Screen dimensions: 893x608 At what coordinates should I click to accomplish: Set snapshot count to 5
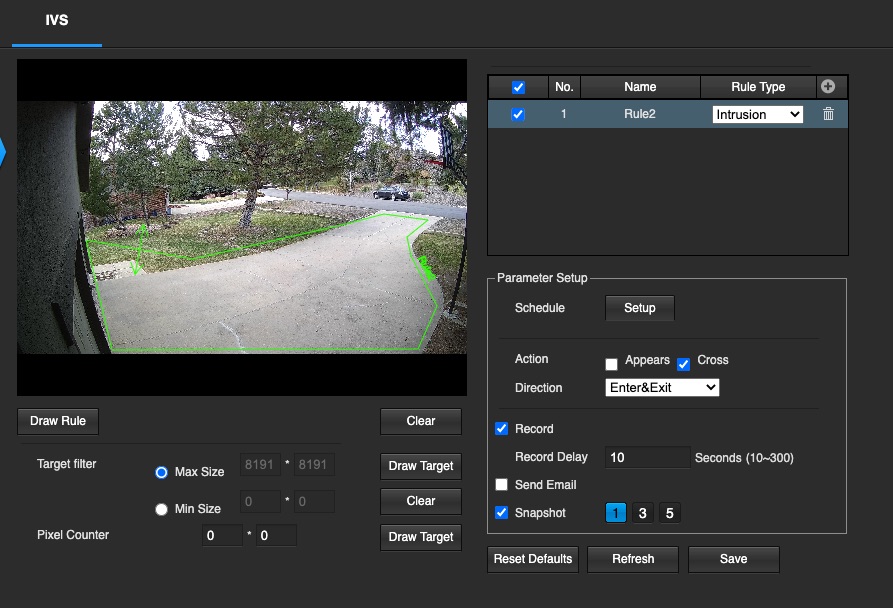[670, 513]
